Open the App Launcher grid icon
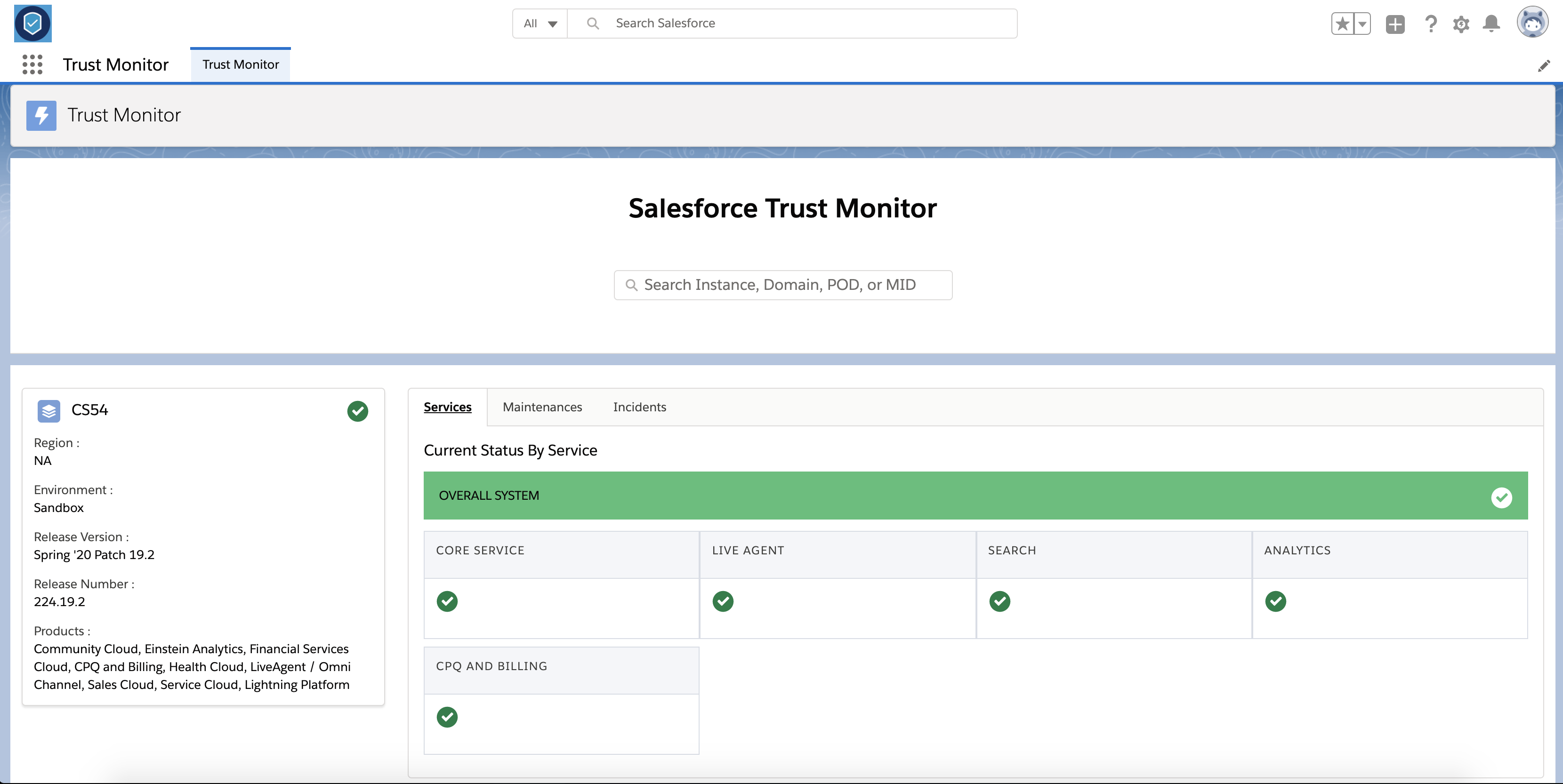Screen dimensions: 1563x784 [x=32, y=64]
